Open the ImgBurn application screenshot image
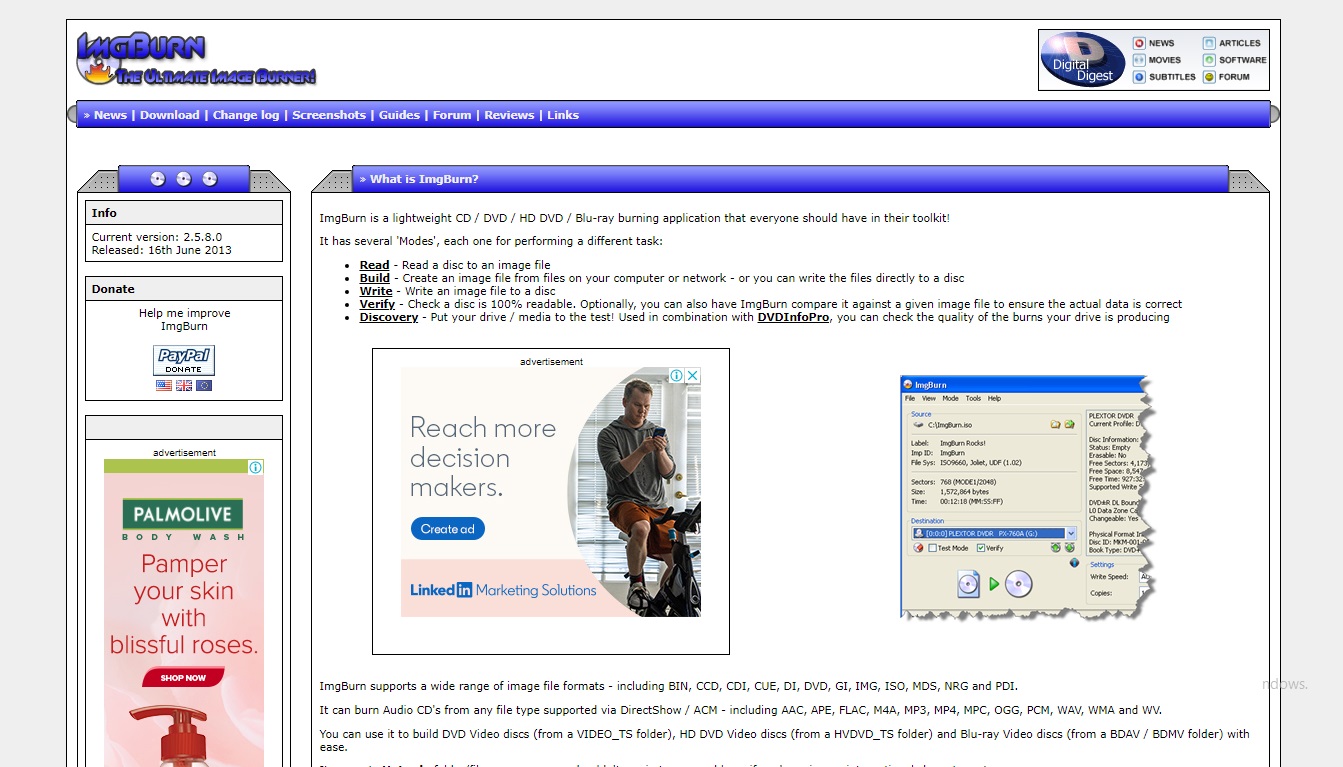 pos(1027,497)
